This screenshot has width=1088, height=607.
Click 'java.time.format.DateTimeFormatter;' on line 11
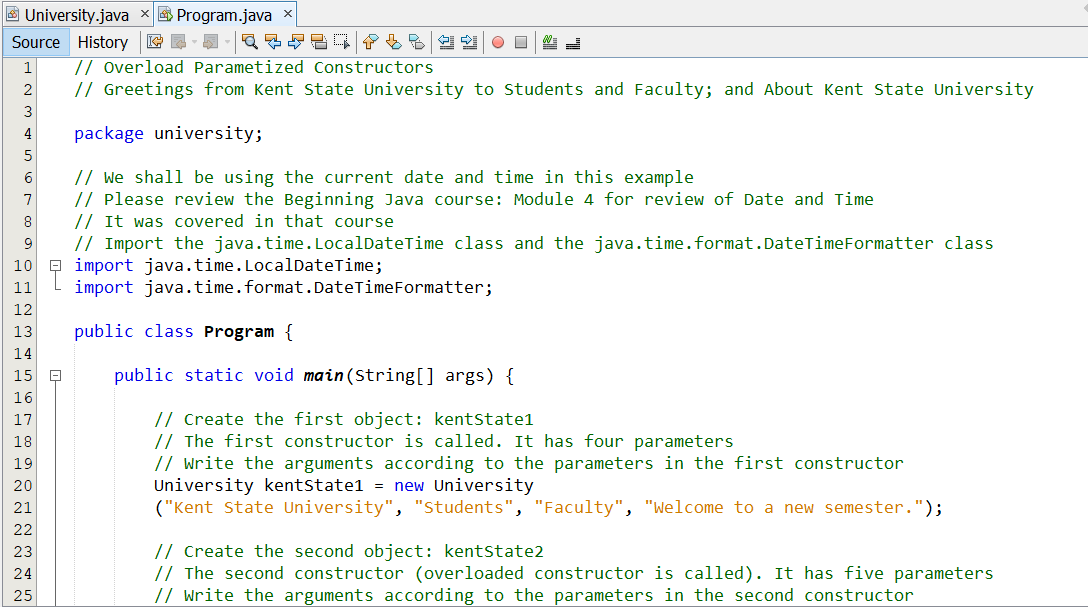tap(318, 287)
